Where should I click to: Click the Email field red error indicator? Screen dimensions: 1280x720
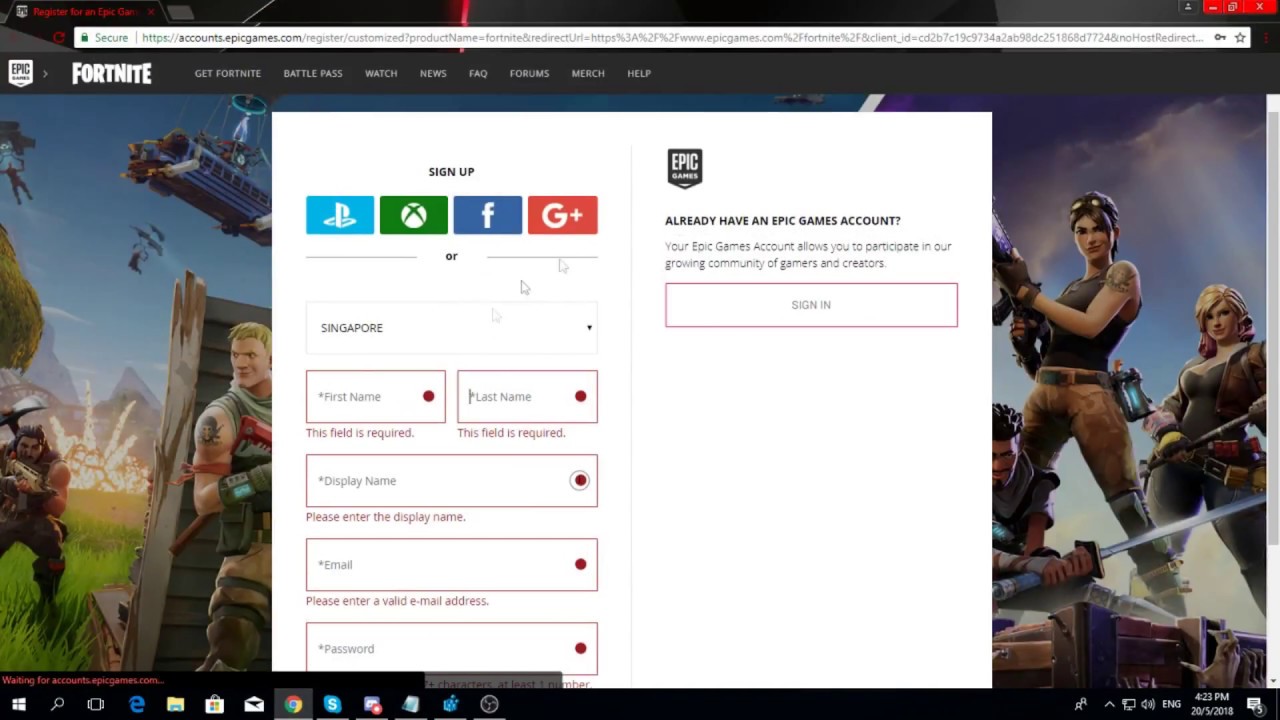(x=580, y=565)
